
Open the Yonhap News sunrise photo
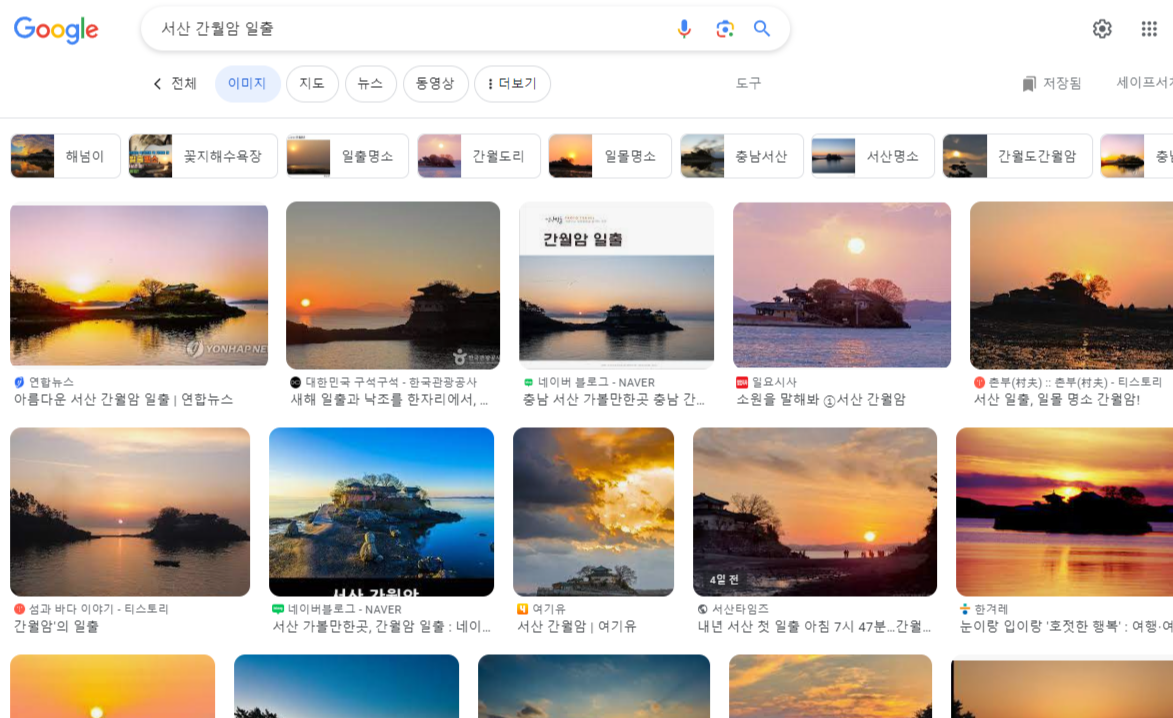click(x=139, y=285)
